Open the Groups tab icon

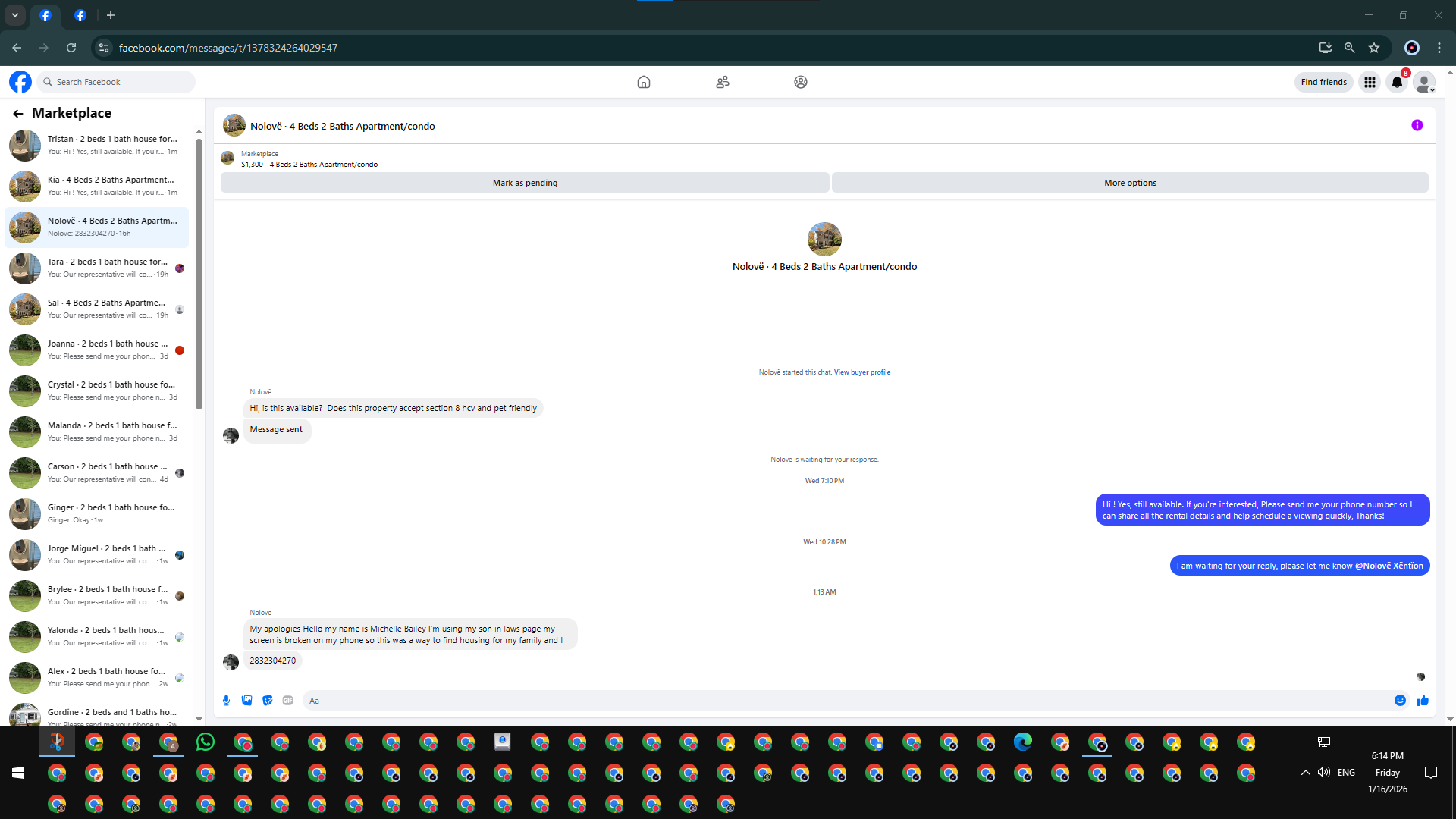800,82
